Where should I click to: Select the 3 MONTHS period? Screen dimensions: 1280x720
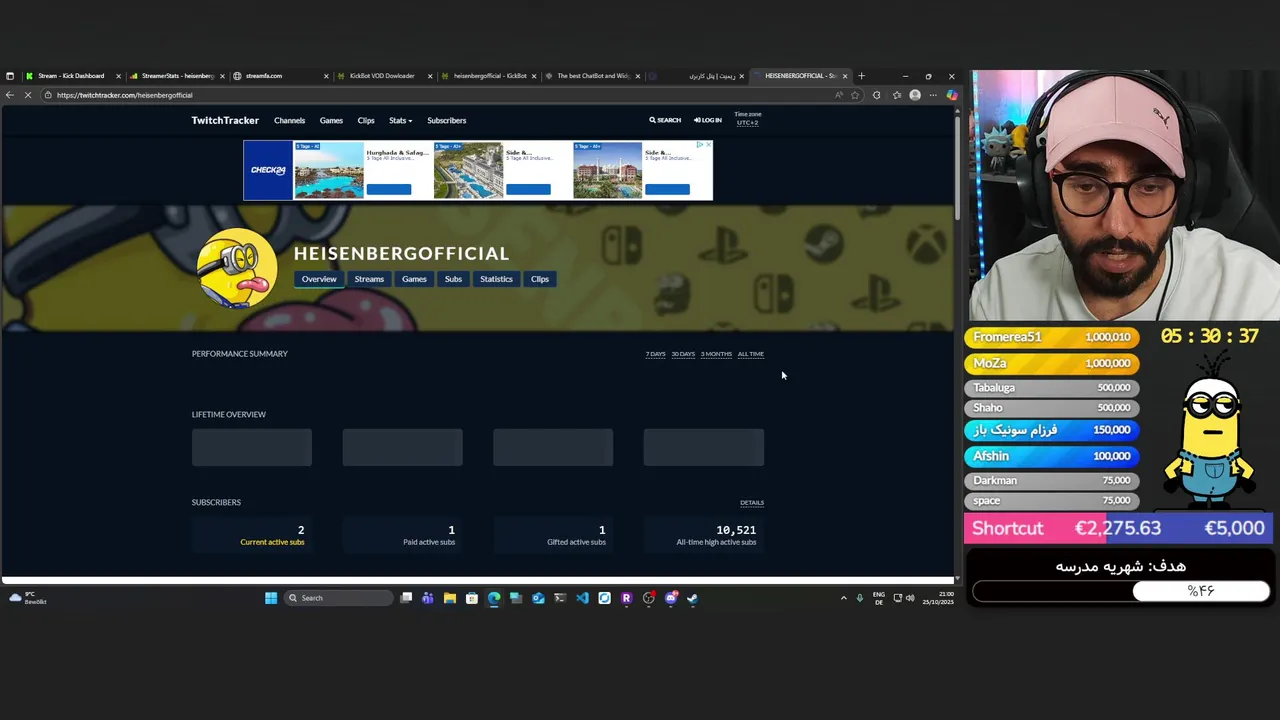tap(716, 354)
